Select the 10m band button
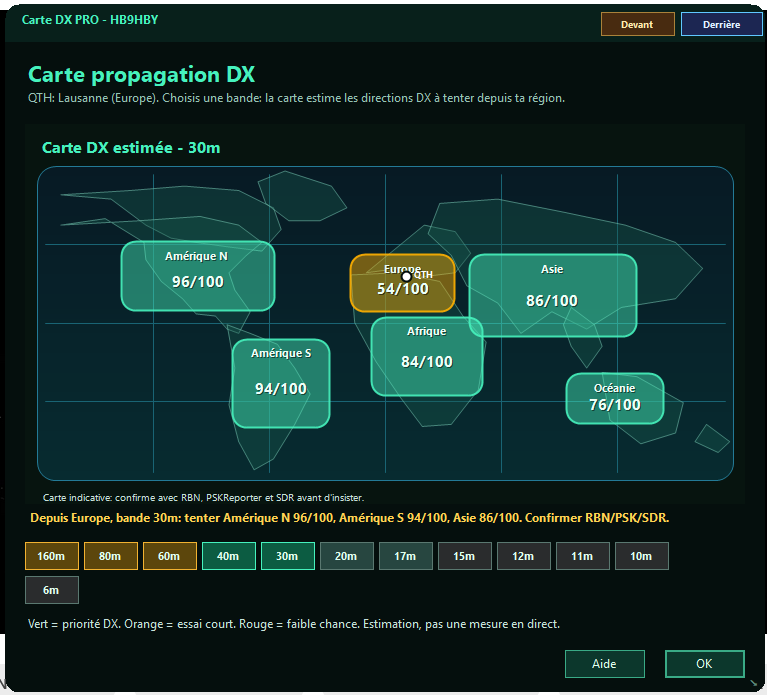Screen dimensions: 767x695 [642, 556]
